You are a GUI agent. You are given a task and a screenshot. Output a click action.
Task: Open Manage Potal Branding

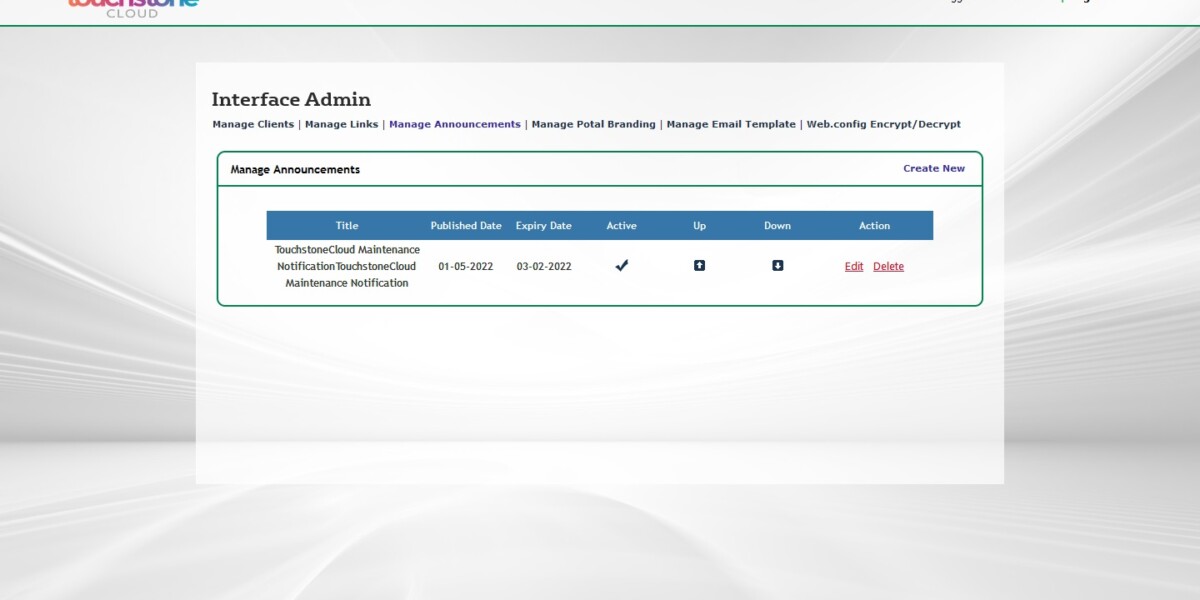coord(593,124)
